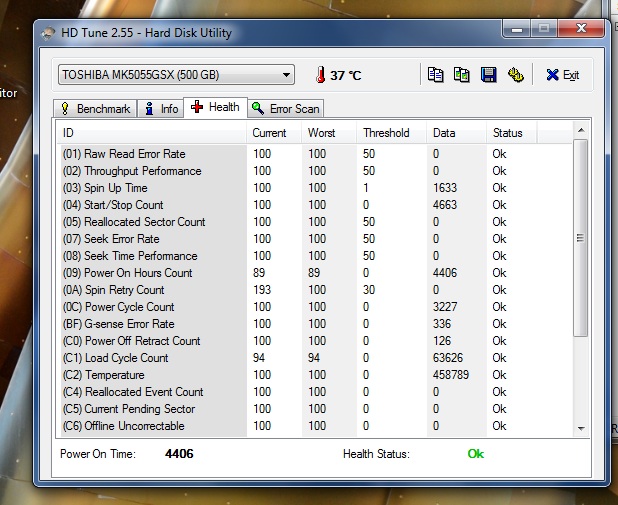Open the TOSHIBA MK5055GSX drive dropdown
Image resolution: width=618 pixels, height=505 pixels.
click(x=176, y=75)
